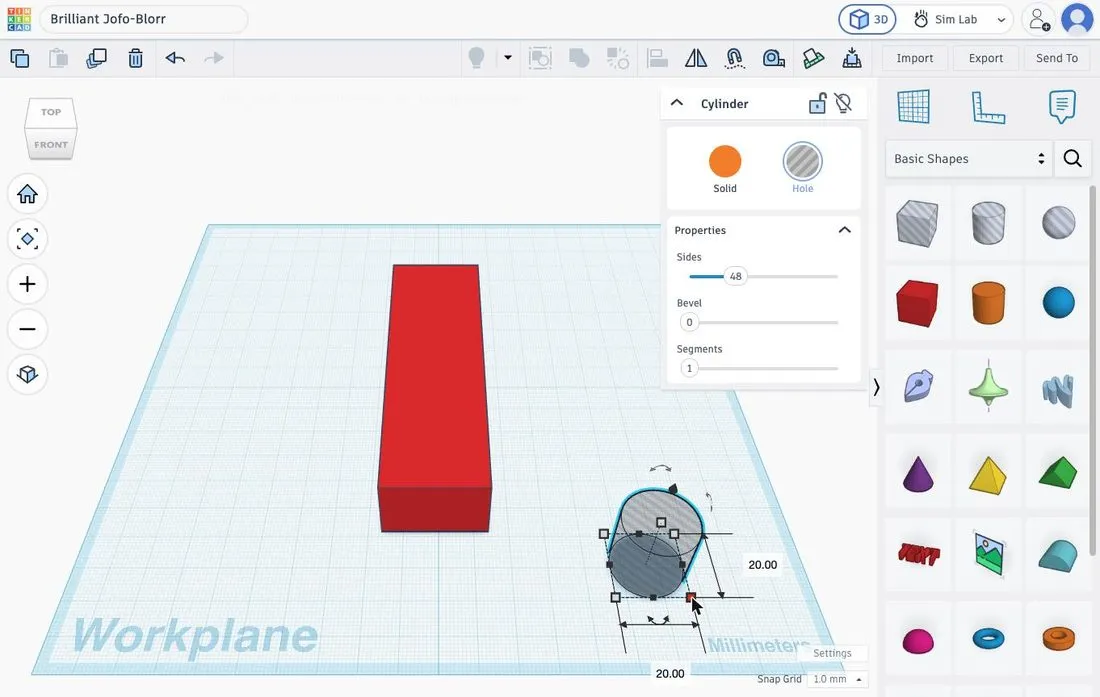
Task: Toggle the hide shape lightbulb icon
Action: pyautogui.click(x=843, y=104)
